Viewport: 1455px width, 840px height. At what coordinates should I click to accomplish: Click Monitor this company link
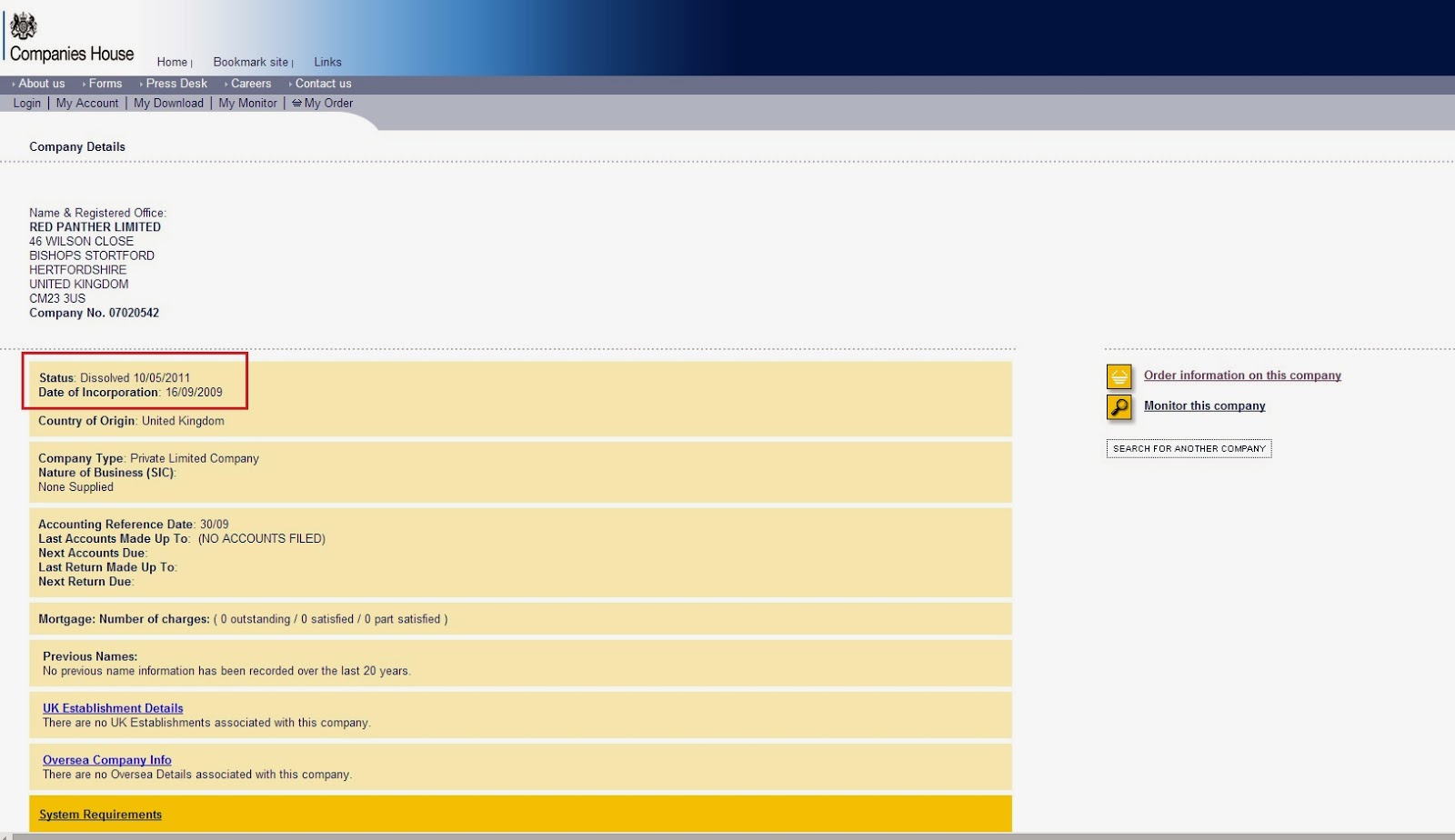click(x=1204, y=405)
